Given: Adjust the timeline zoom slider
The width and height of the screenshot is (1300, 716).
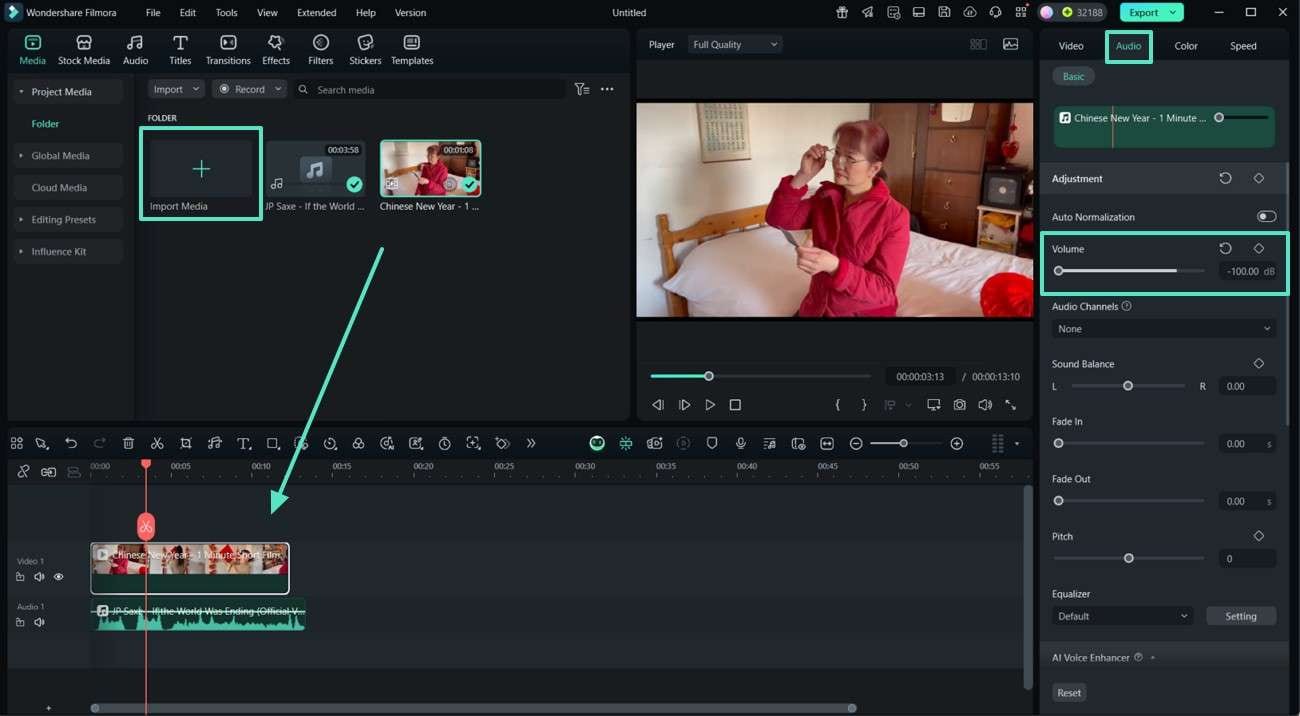Looking at the screenshot, I should (x=903, y=443).
